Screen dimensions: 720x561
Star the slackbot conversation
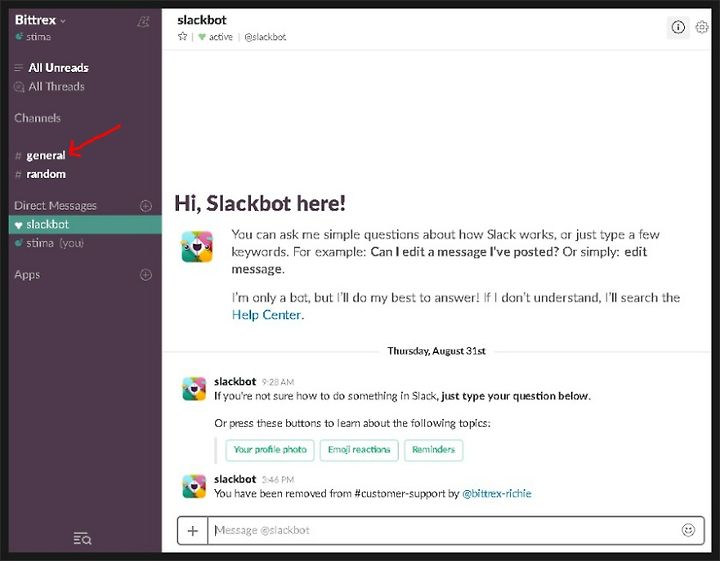point(182,37)
